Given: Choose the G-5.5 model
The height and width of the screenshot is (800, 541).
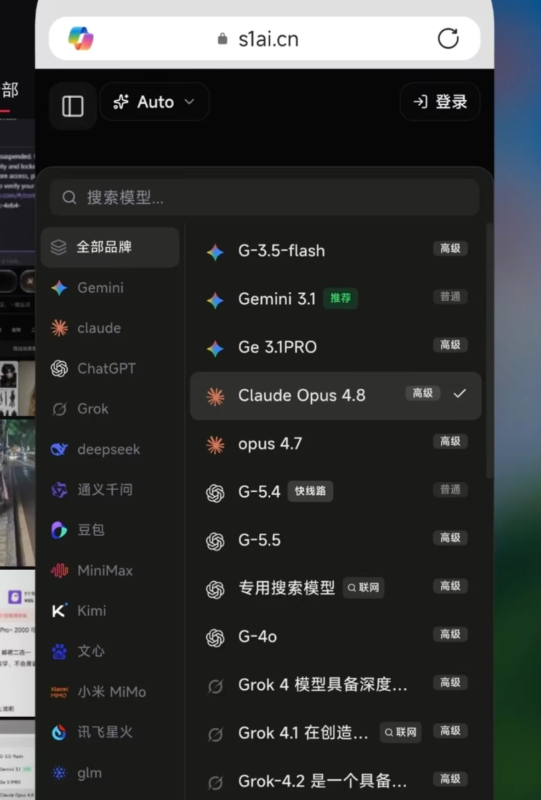Looking at the screenshot, I should pos(335,540).
